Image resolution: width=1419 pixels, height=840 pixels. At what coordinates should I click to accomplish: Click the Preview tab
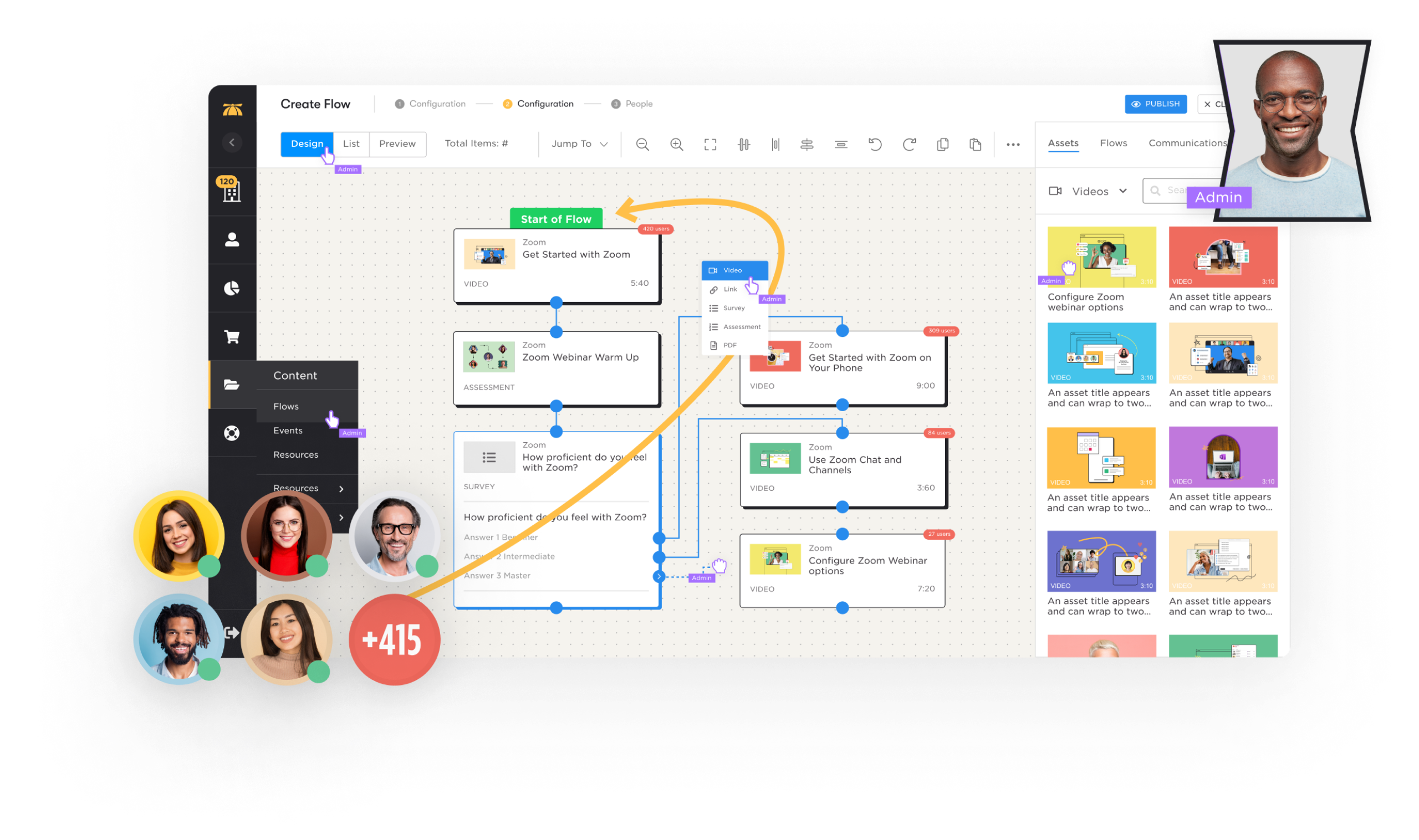[x=397, y=144]
